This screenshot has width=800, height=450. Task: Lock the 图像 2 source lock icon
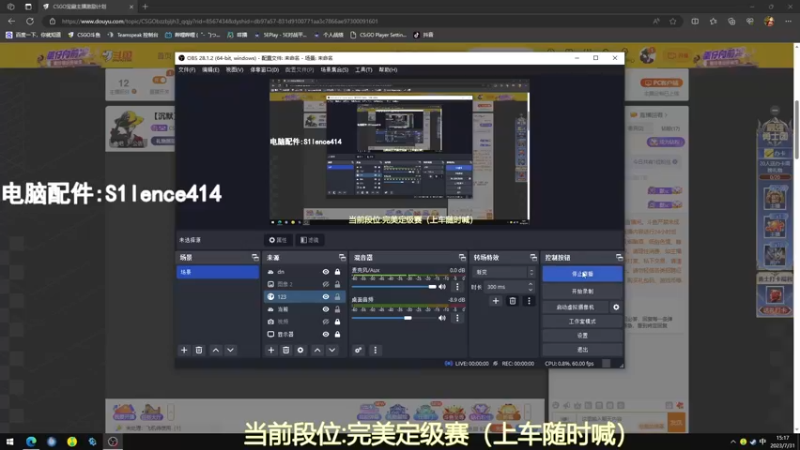tap(337, 284)
